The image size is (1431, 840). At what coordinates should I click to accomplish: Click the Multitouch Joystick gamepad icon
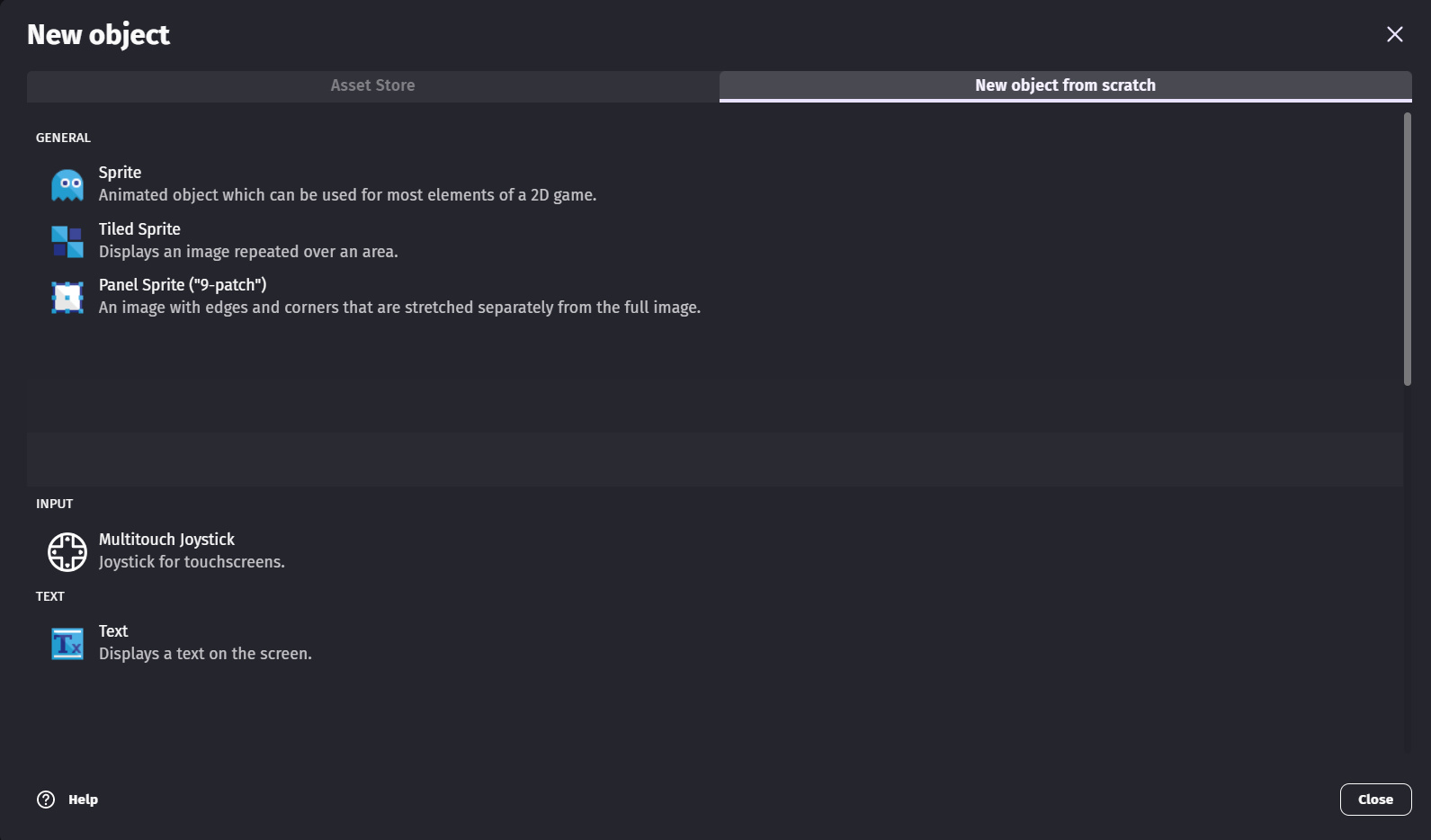coord(67,550)
